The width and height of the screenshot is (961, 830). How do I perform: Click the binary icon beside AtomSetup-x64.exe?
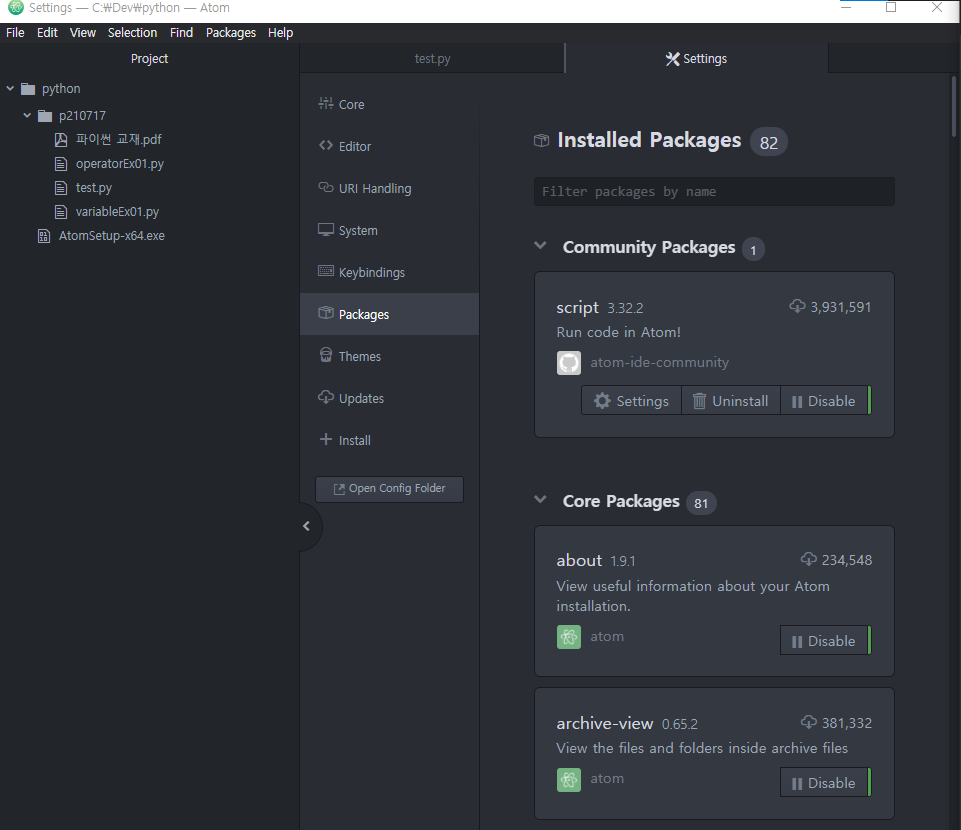tap(44, 236)
